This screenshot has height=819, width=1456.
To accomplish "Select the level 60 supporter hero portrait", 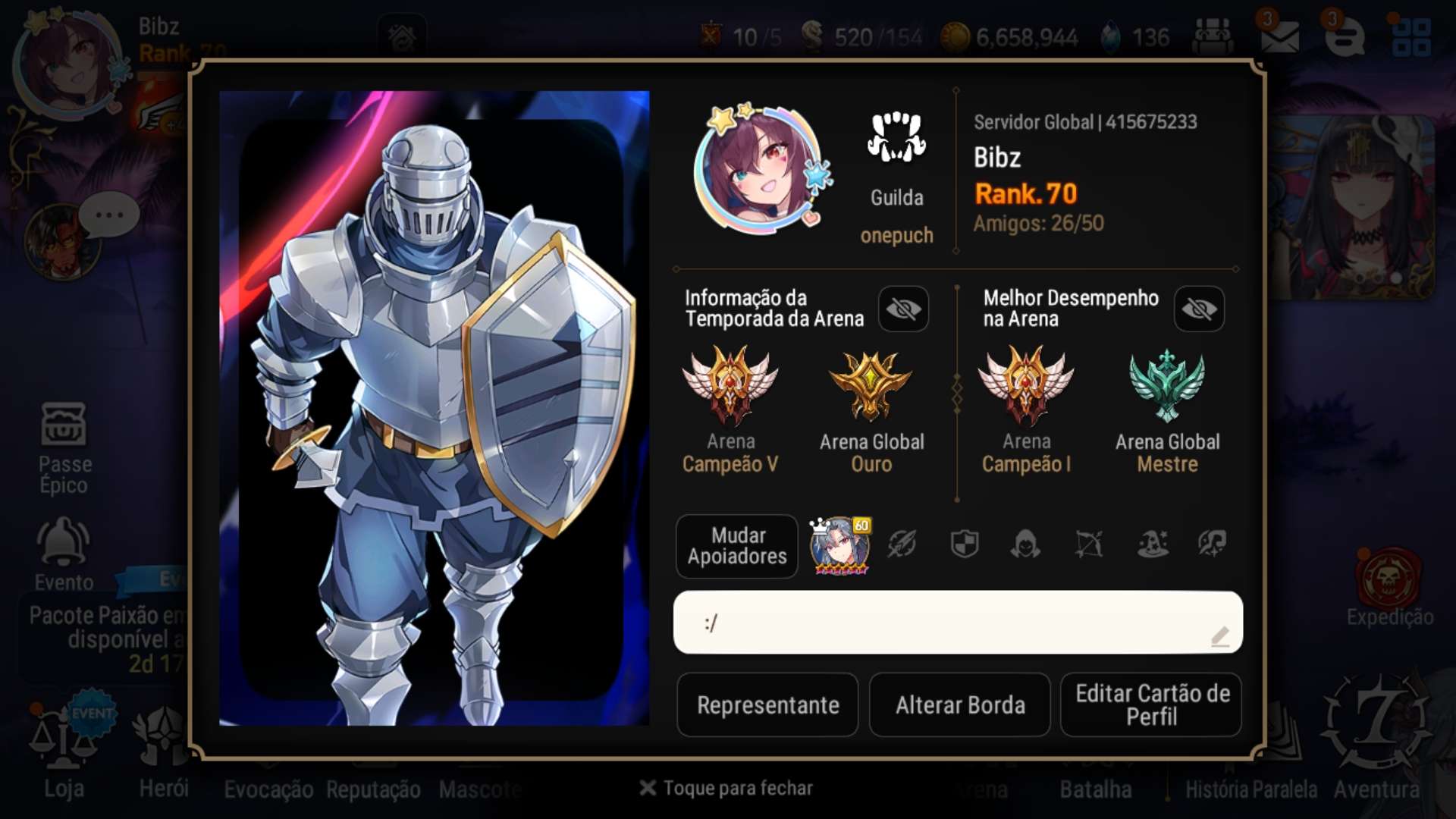I will 840,546.
